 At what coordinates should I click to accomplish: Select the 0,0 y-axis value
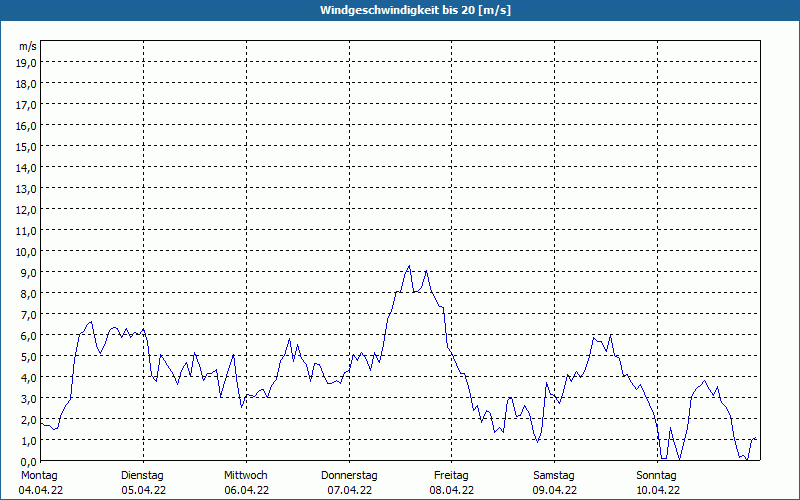(x=28, y=462)
